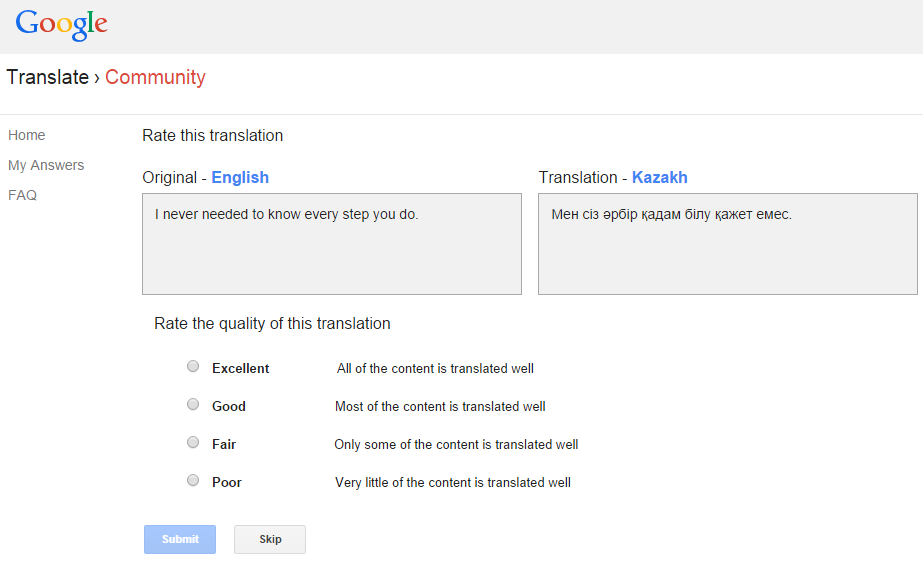The height and width of the screenshot is (562, 923).
Task: Select the Excellent rating radio button
Action: tap(193, 367)
